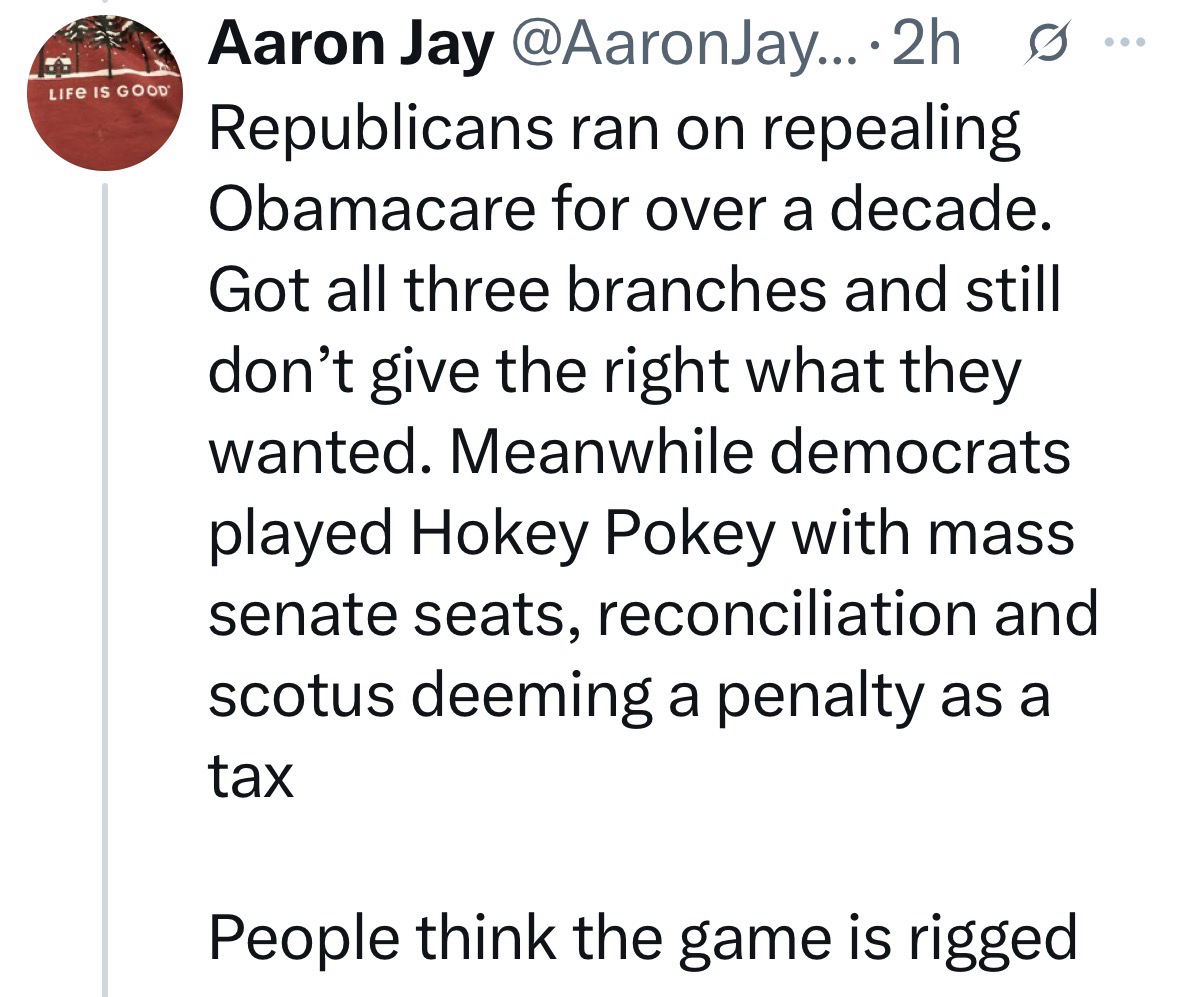Viewport: 1179px width, 997px height.
Task: Click the display name Aaron Jay
Action: 349,46
